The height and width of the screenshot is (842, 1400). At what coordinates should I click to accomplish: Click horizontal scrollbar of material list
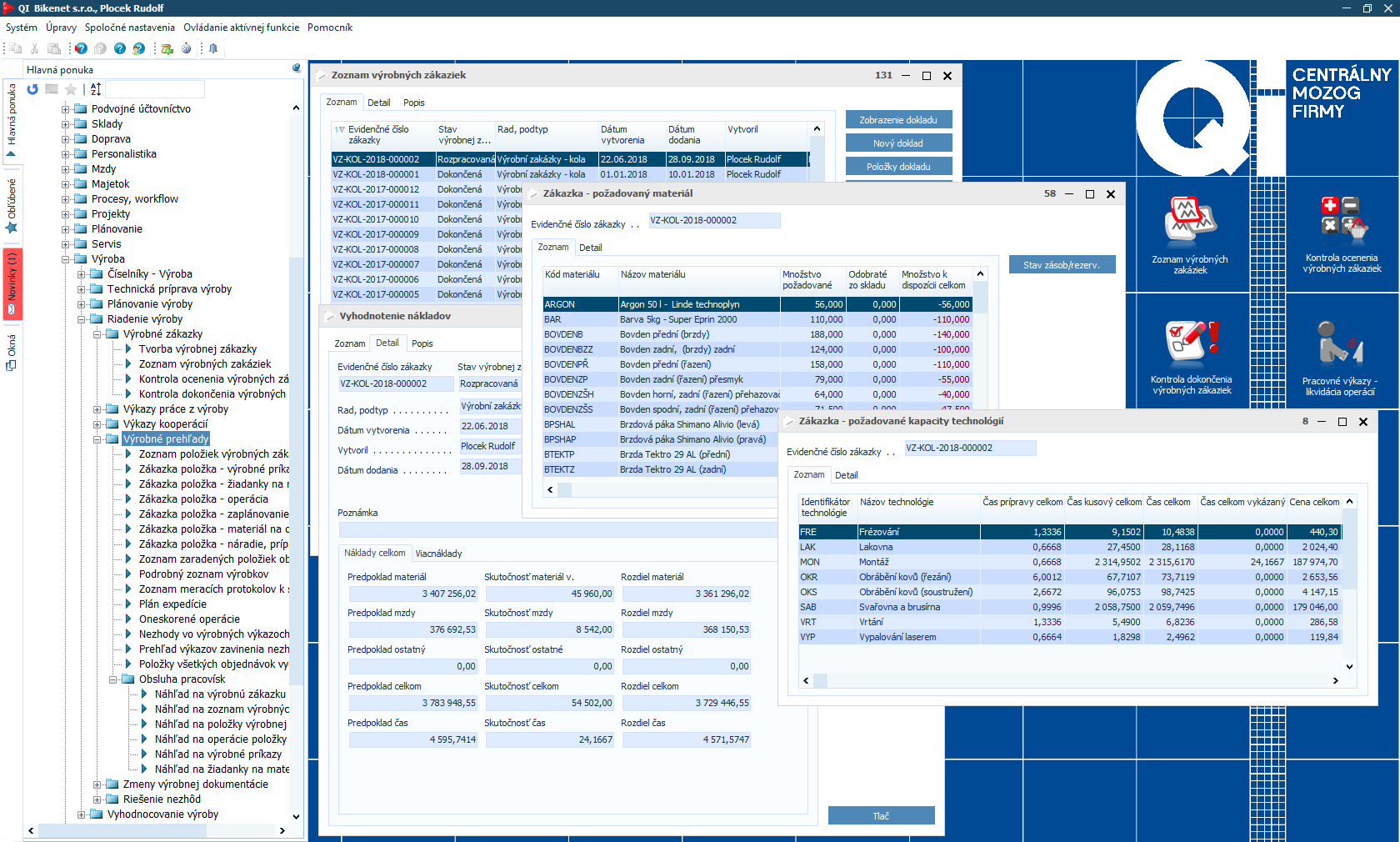click(x=667, y=489)
